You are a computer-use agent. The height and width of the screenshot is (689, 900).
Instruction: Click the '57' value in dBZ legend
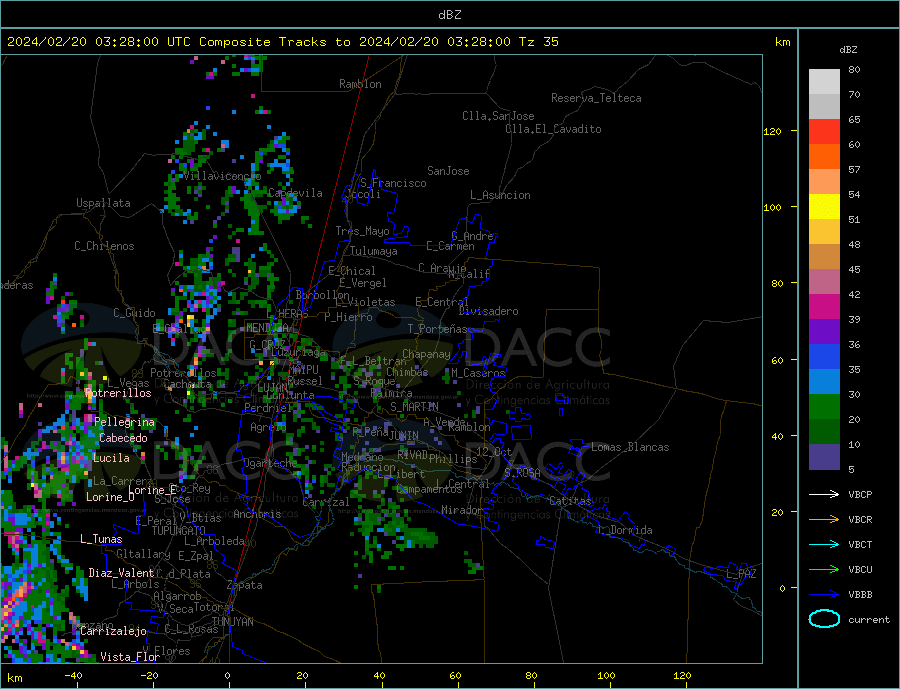[854, 169]
